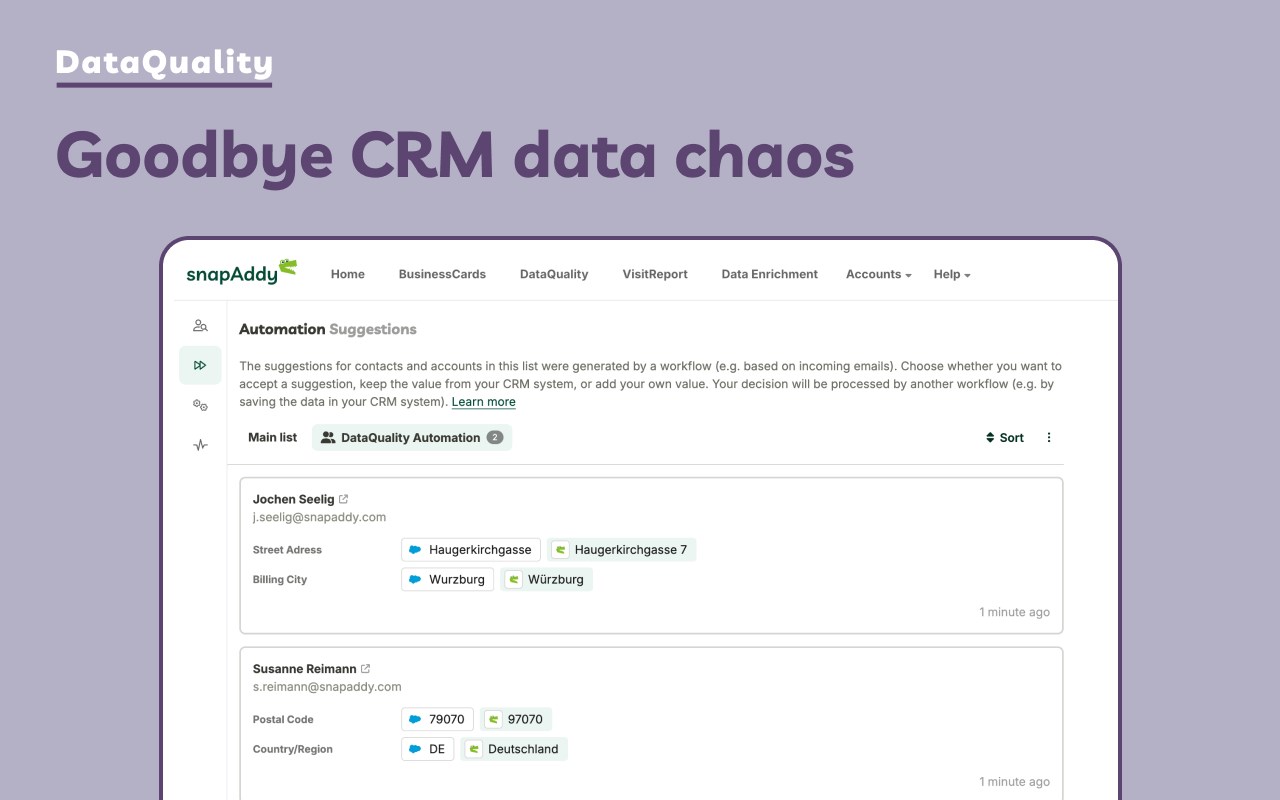1280x800 pixels.
Task: Open the contact search sidebar icon
Action: tap(200, 325)
